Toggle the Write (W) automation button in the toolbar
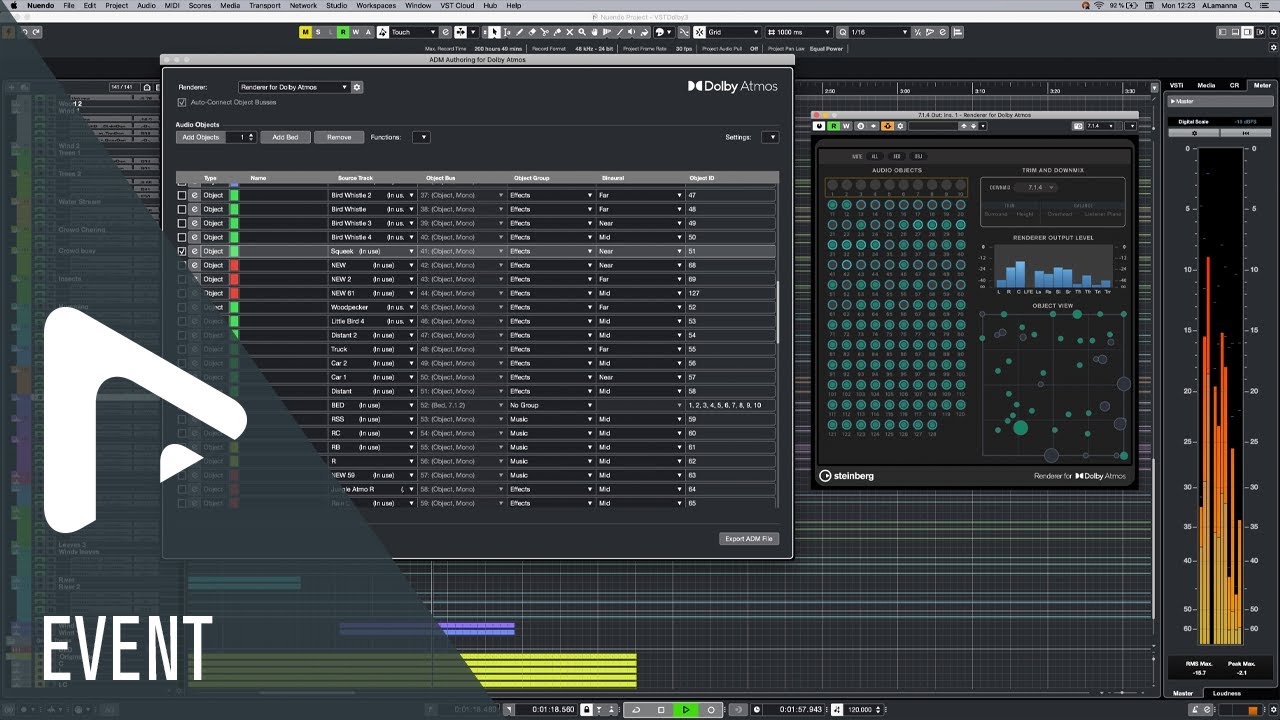Screen dimensions: 1280x720 [x=356, y=32]
